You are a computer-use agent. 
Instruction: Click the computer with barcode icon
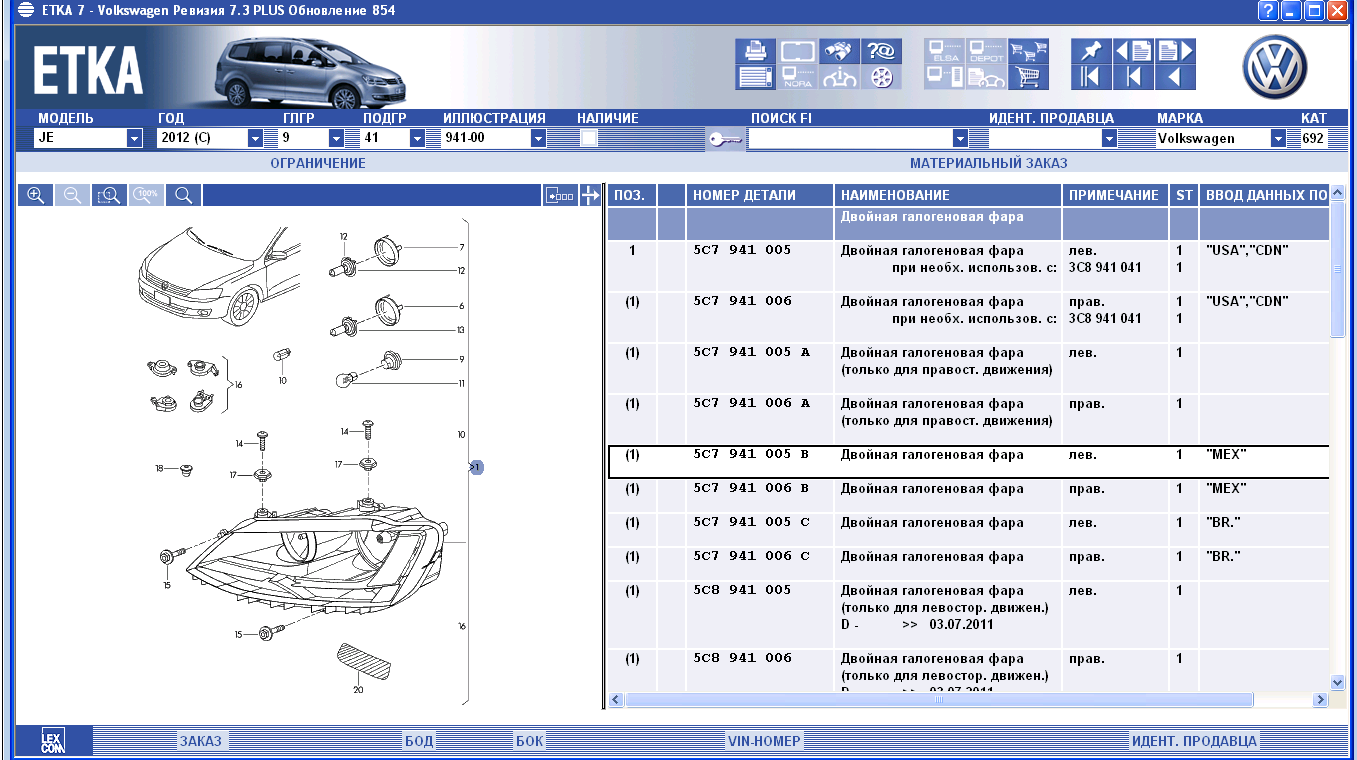tap(945, 77)
